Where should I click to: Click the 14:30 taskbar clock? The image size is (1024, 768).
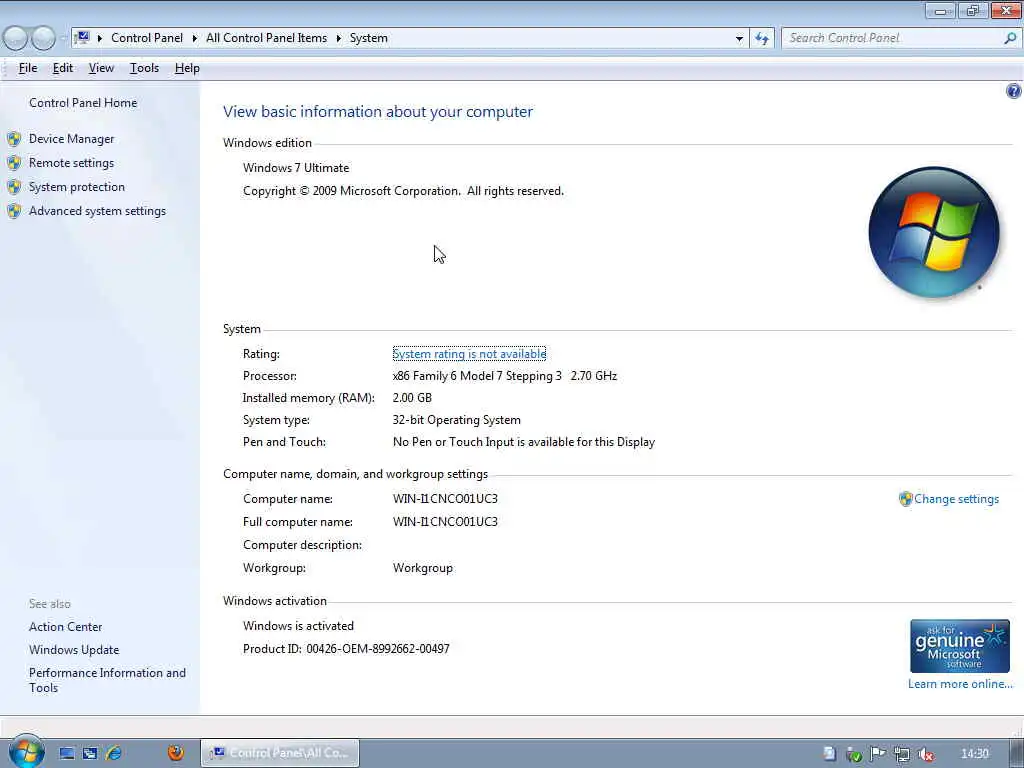(975, 754)
